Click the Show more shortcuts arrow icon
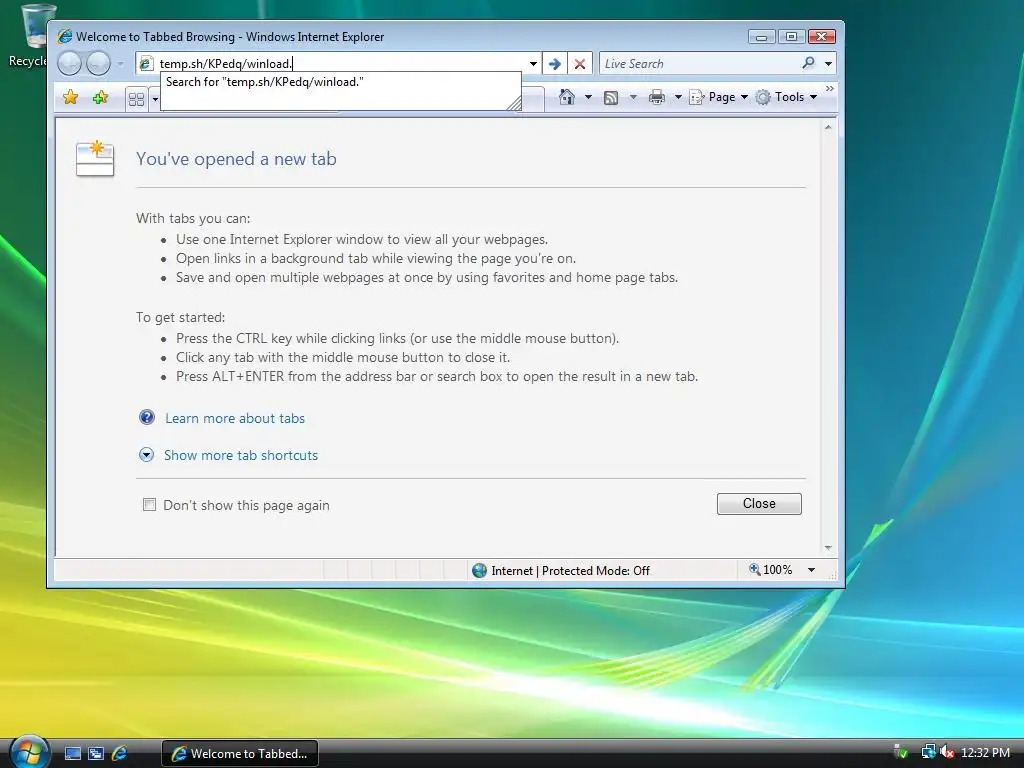Image resolution: width=1024 pixels, height=768 pixels. pos(146,455)
